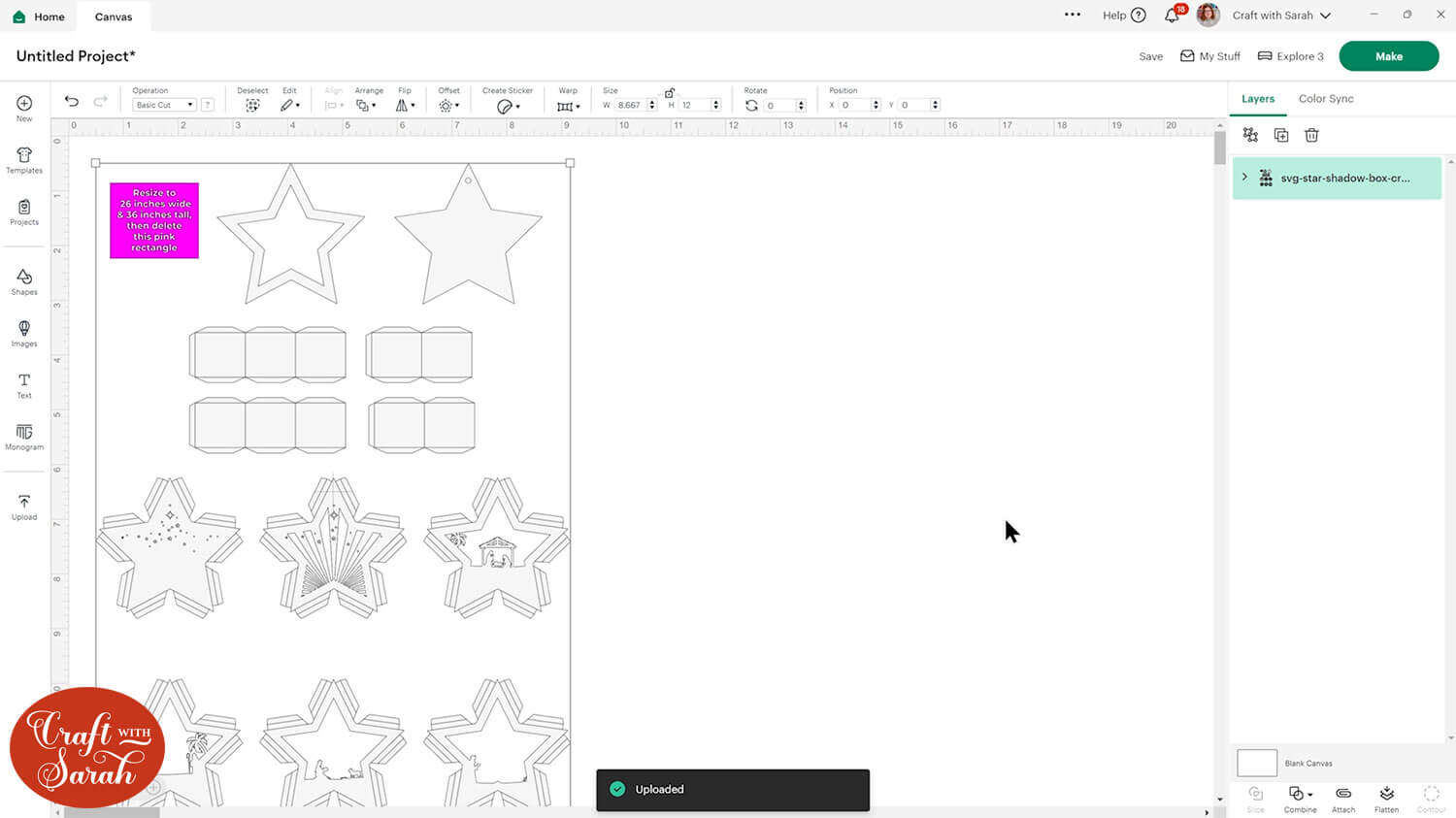Switch to the Color Sync tab

coord(1326,99)
